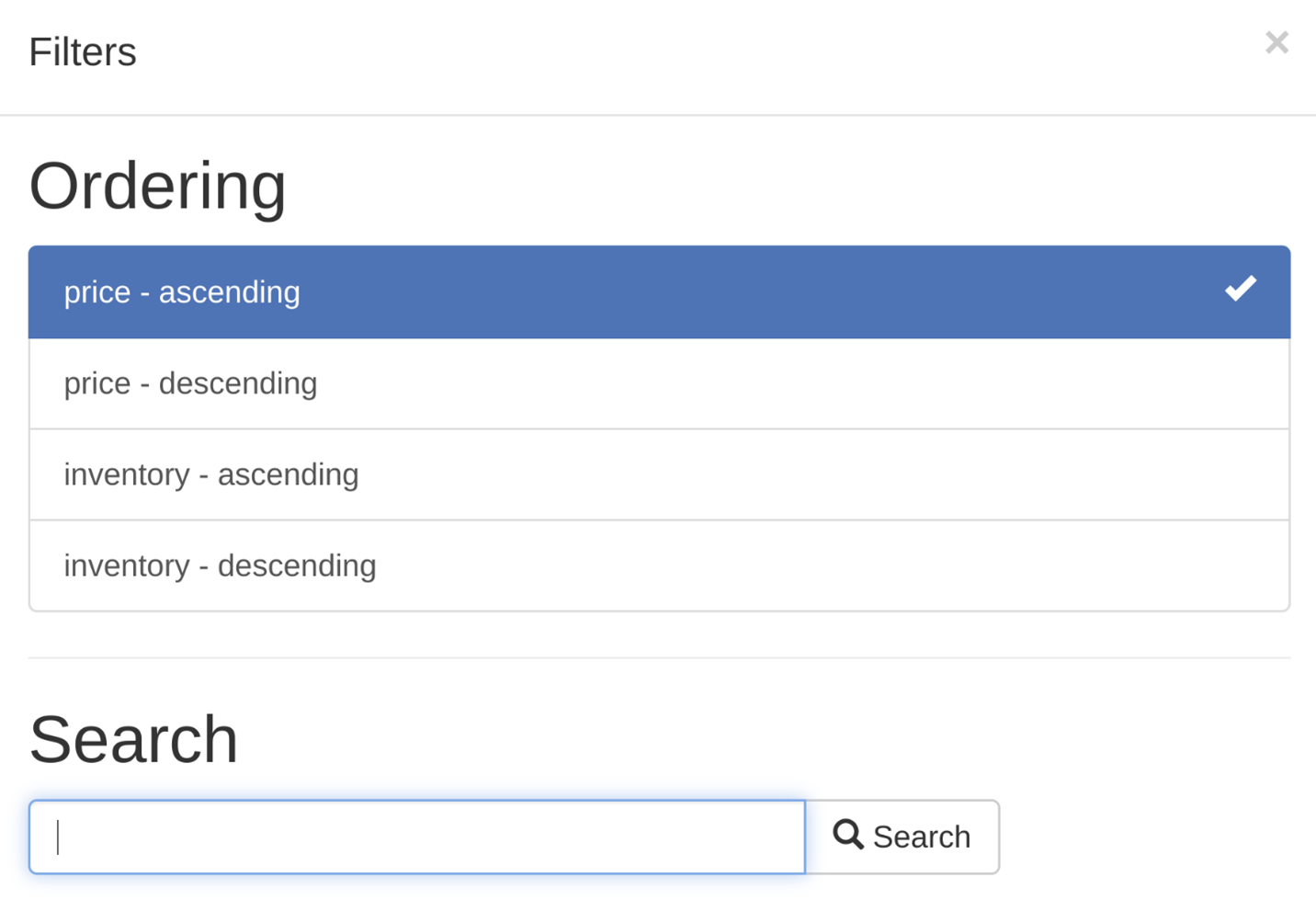1316x900 pixels.
Task: Click the highlighted blue ordering row
Action: 658,292
